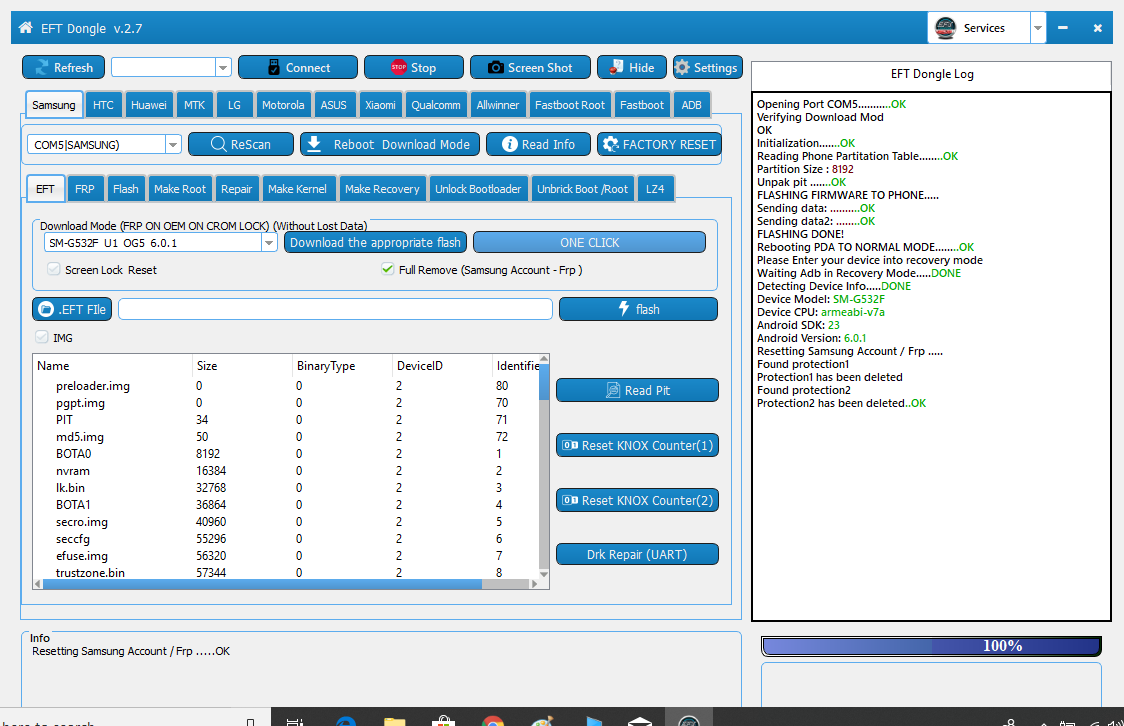Select the nvram partition row
This screenshot has width=1124, height=726.
pos(287,471)
